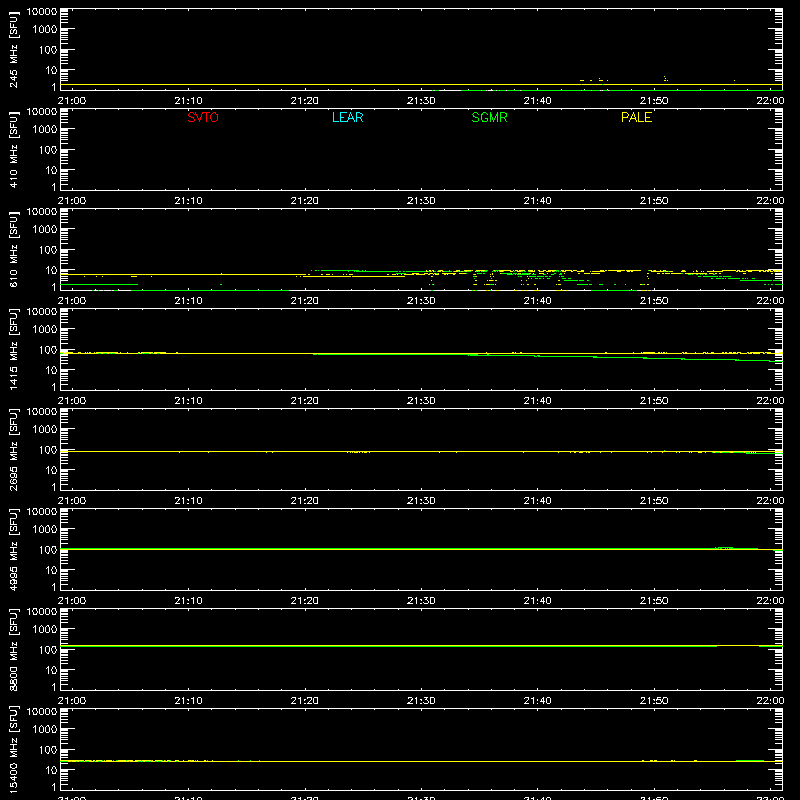Click 22:00 tick label below 4995 MHz plot

click(770, 601)
